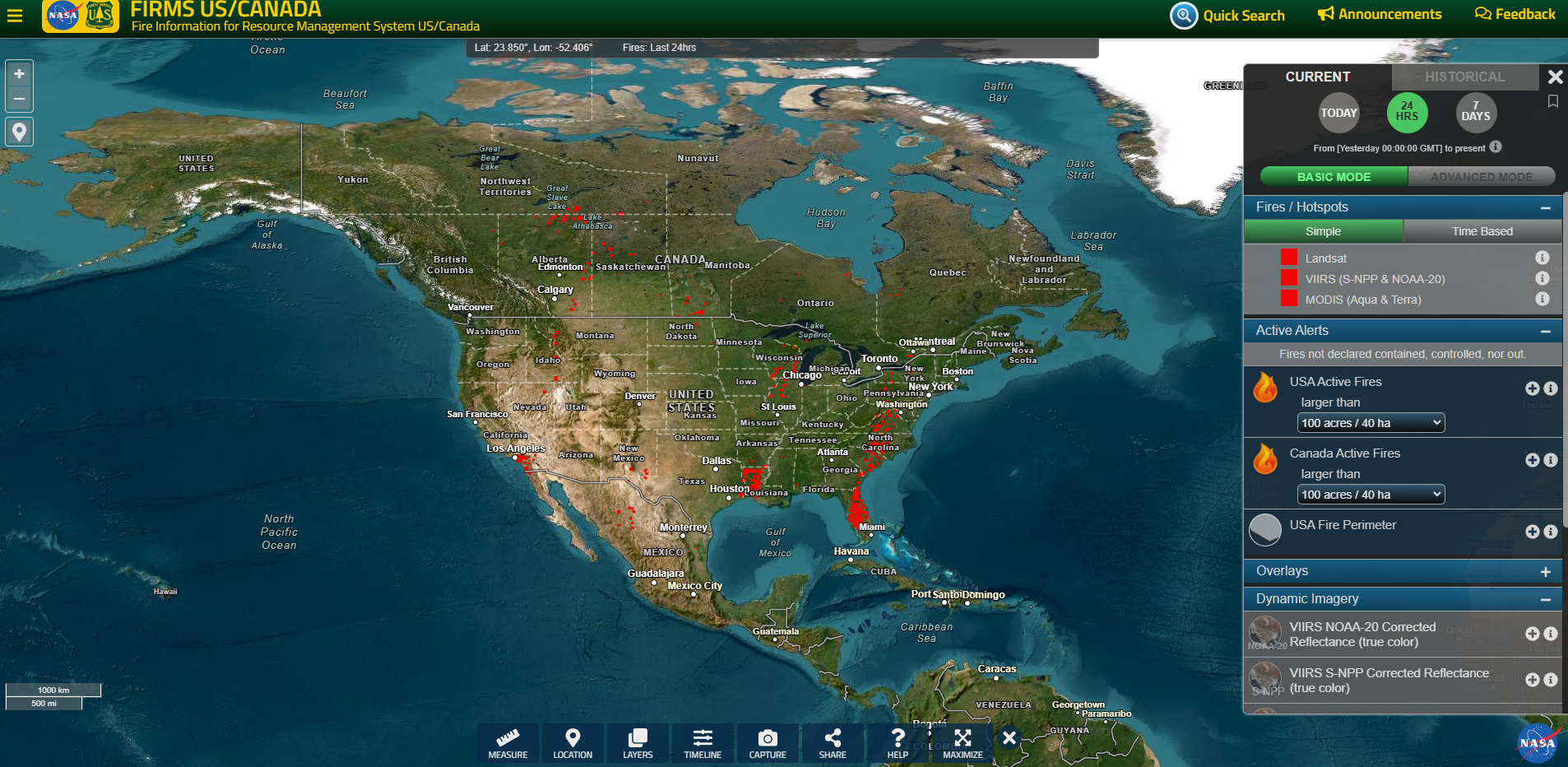1568x767 pixels.
Task: Show VIIRS NOAA-20 imagery info
Action: (1551, 634)
